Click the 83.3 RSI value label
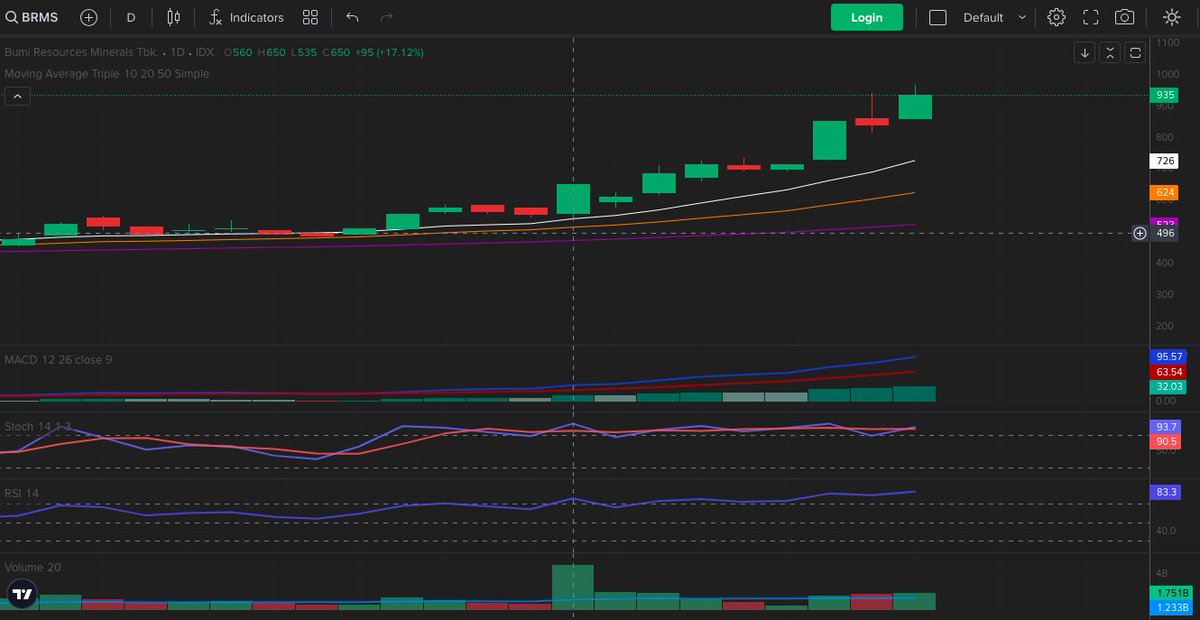The width and height of the screenshot is (1200, 620). pyautogui.click(x=1166, y=492)
